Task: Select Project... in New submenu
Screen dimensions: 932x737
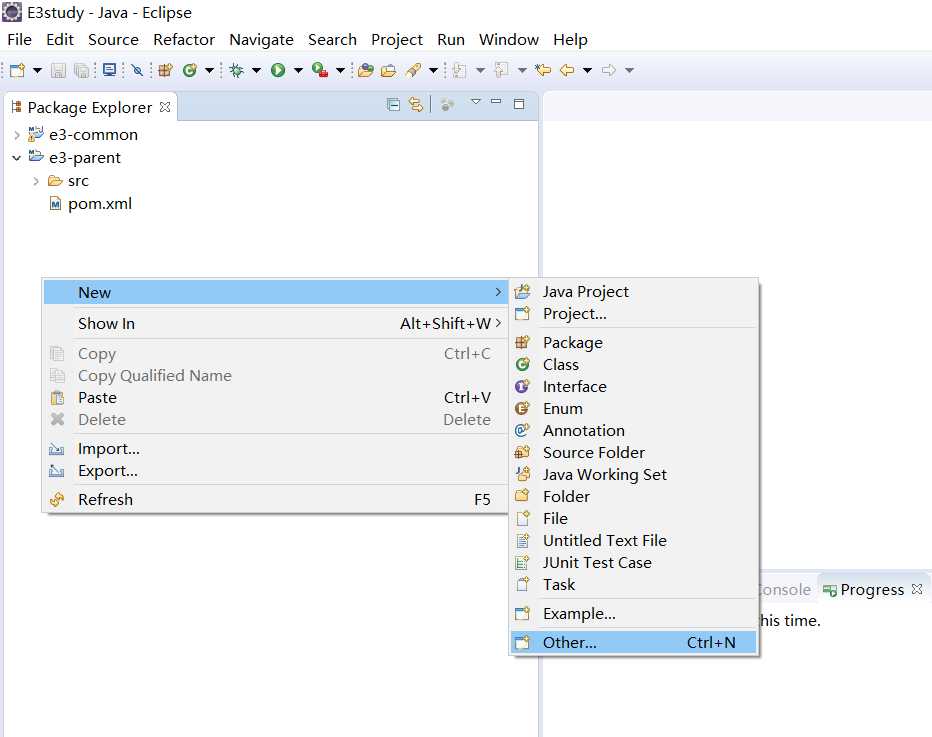Action: (x=634, y=314)
